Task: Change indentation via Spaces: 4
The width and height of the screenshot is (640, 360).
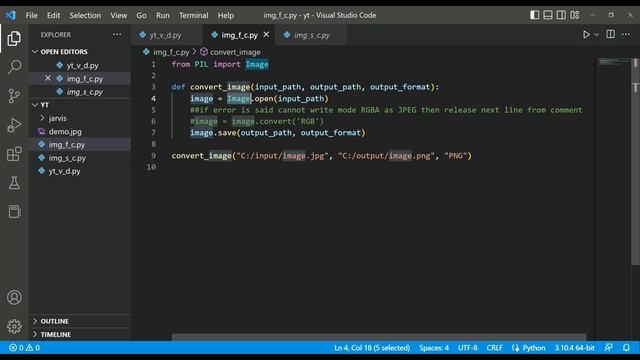Action: pos(434,348)
